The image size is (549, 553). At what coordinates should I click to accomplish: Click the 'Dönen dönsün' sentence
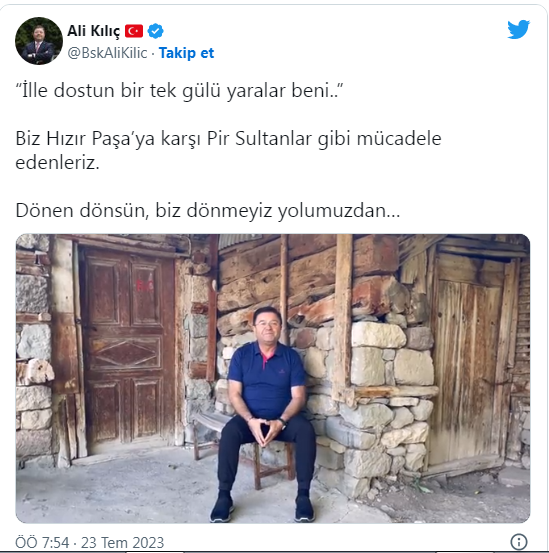point(208,211)
